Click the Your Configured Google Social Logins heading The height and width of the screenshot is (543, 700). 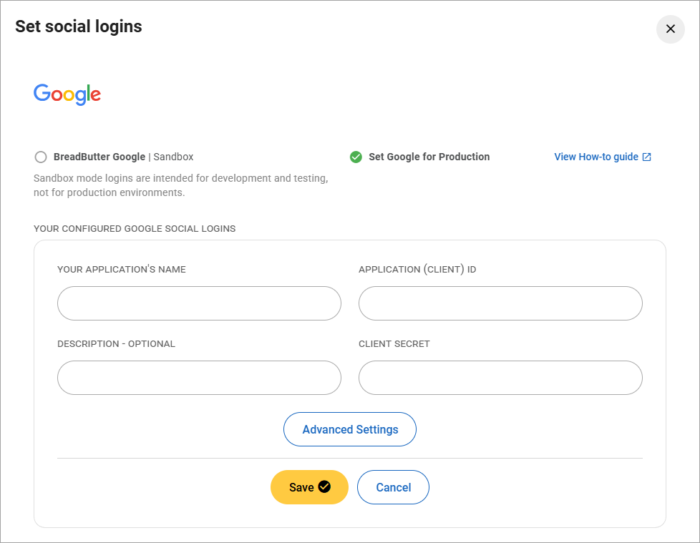click(134, 229)
